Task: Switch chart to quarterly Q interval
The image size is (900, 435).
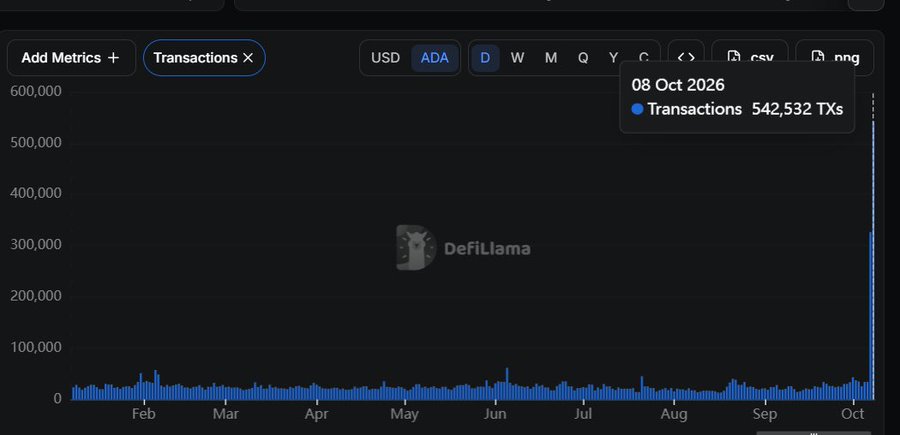Action: click(583, 58)
